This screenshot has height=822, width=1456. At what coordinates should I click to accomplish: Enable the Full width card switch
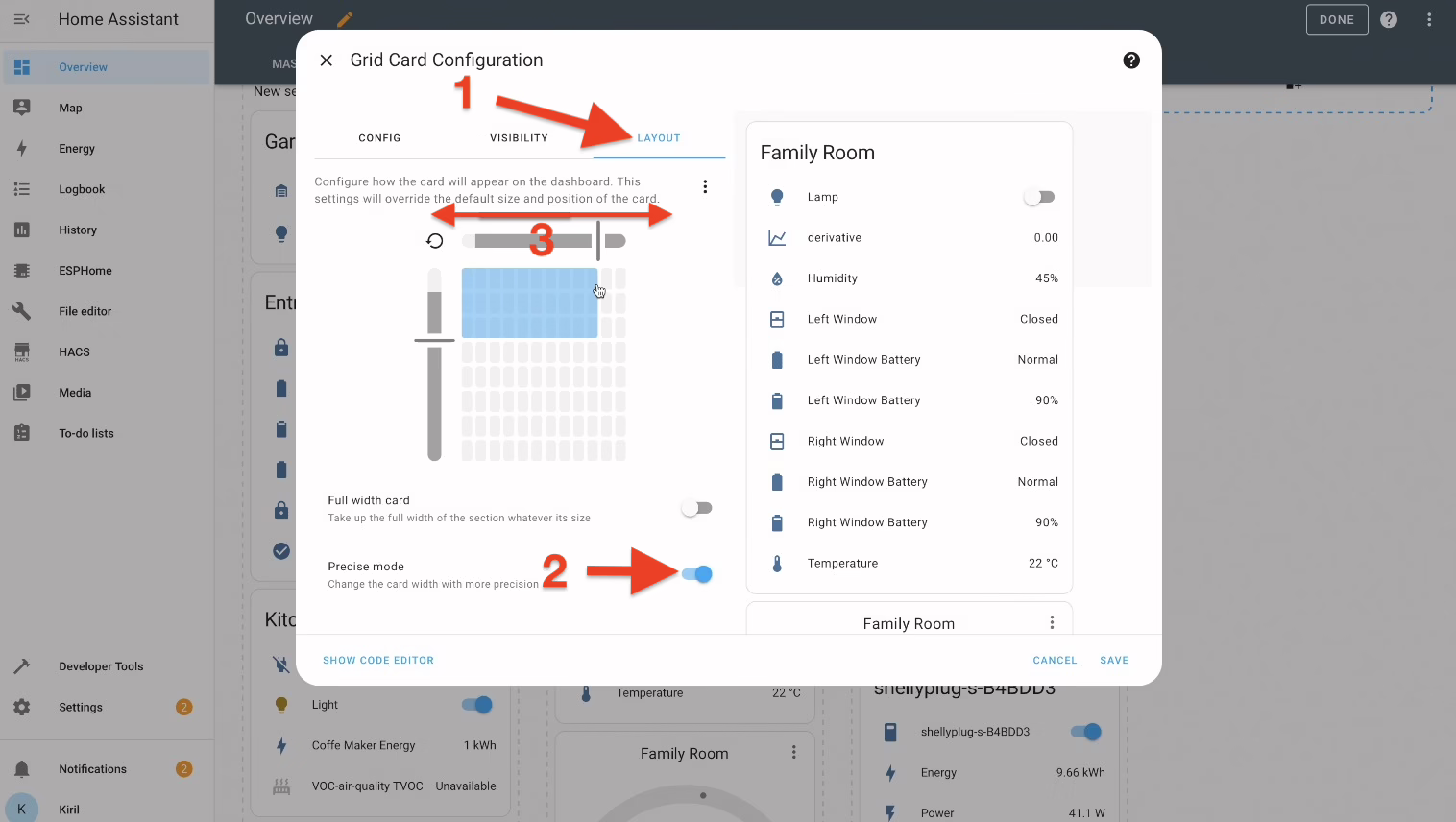(696, 508)
